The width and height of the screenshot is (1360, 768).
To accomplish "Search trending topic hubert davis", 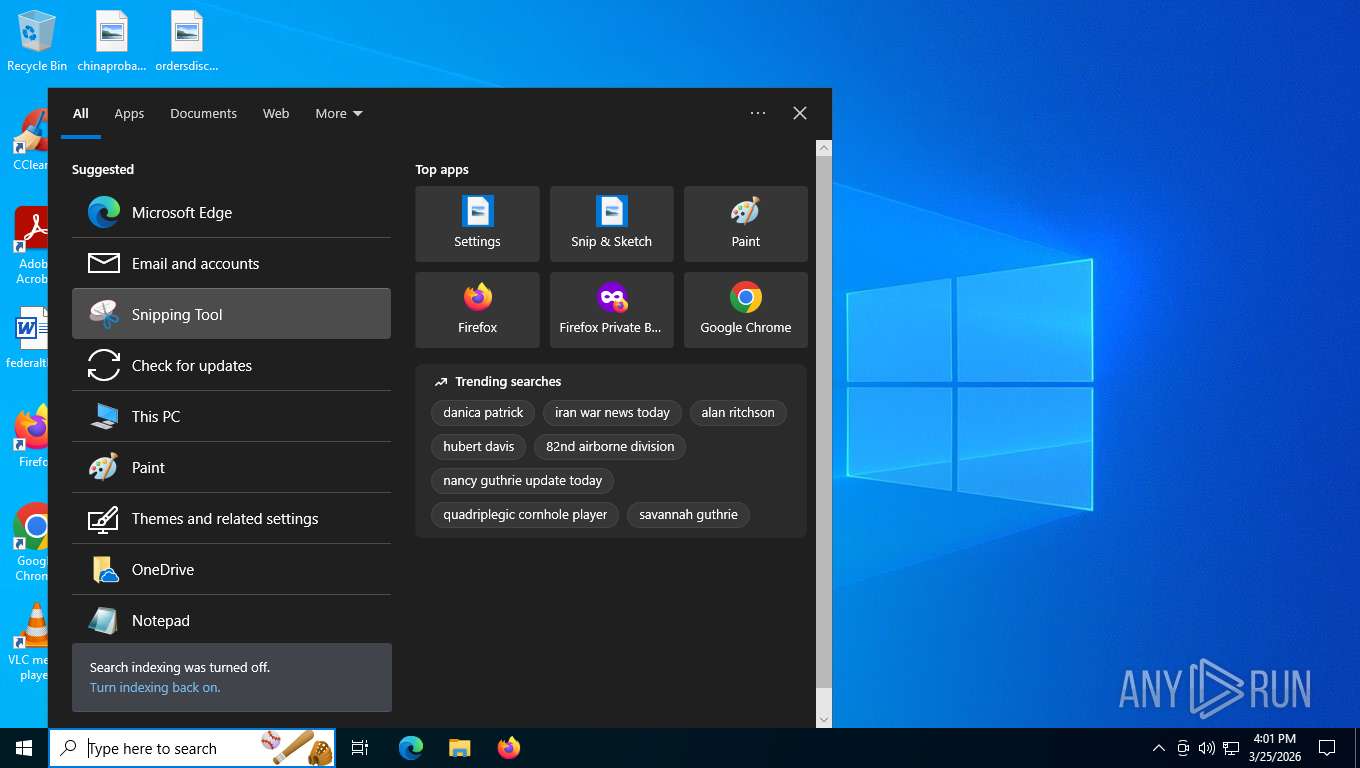I will coord(479,446).
